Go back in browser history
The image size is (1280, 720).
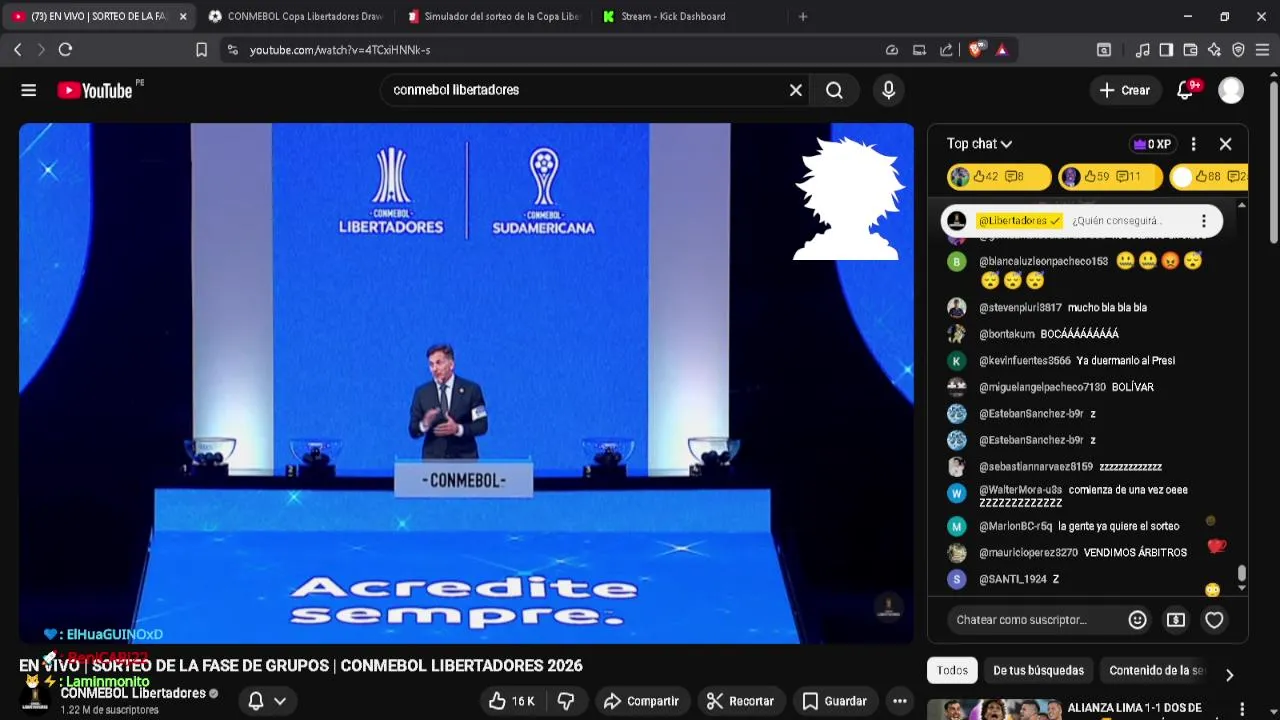(x=17, y=49)
